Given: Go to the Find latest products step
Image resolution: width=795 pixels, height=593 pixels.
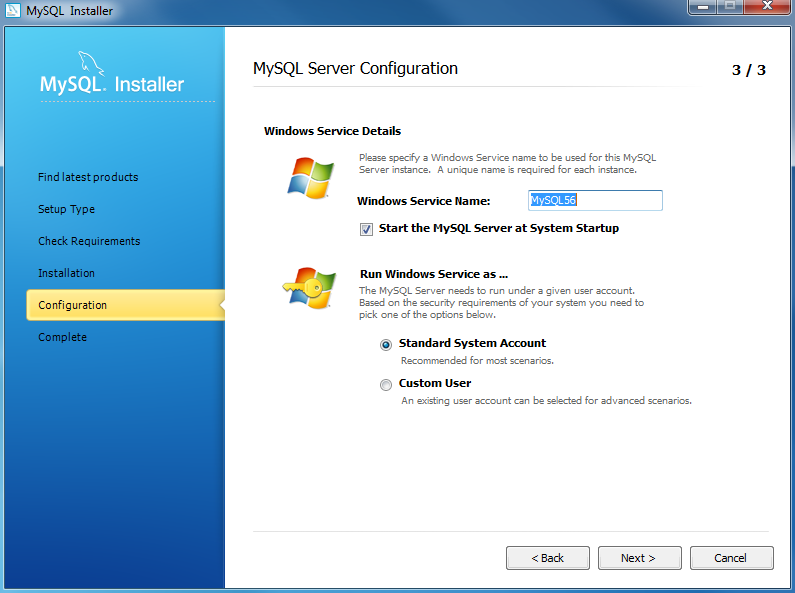Looking at the screenshot, I should point(88,177).
